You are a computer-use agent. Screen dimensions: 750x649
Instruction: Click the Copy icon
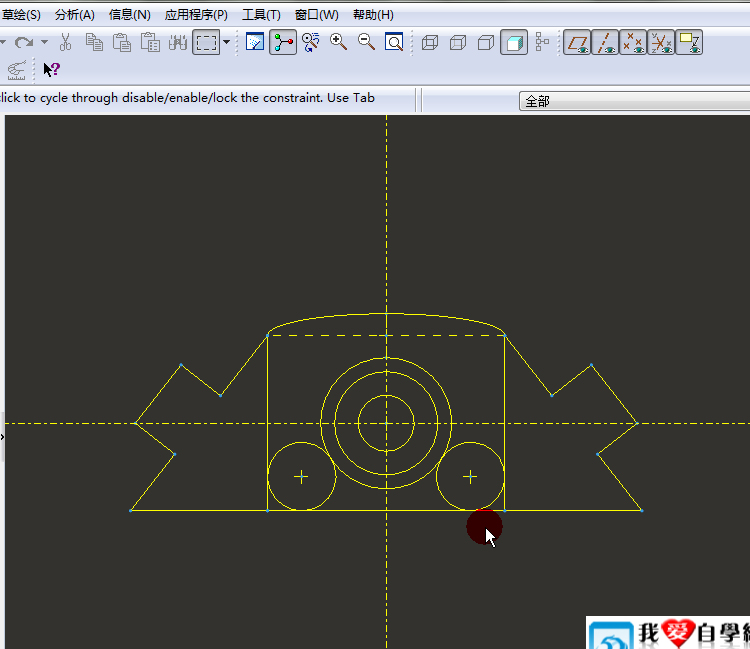(94, 42)
